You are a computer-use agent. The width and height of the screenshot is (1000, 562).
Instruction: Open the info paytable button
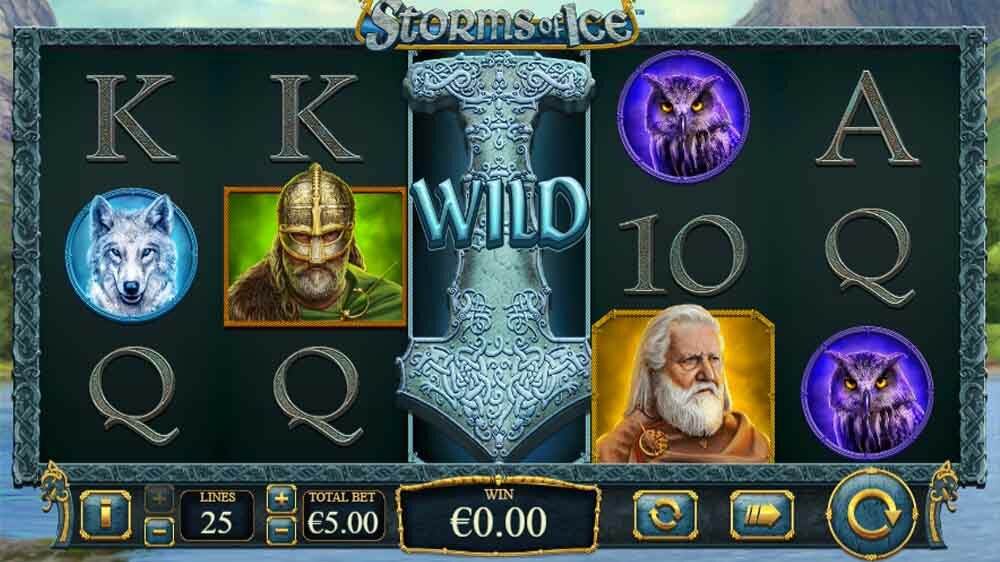pos(105,515)
